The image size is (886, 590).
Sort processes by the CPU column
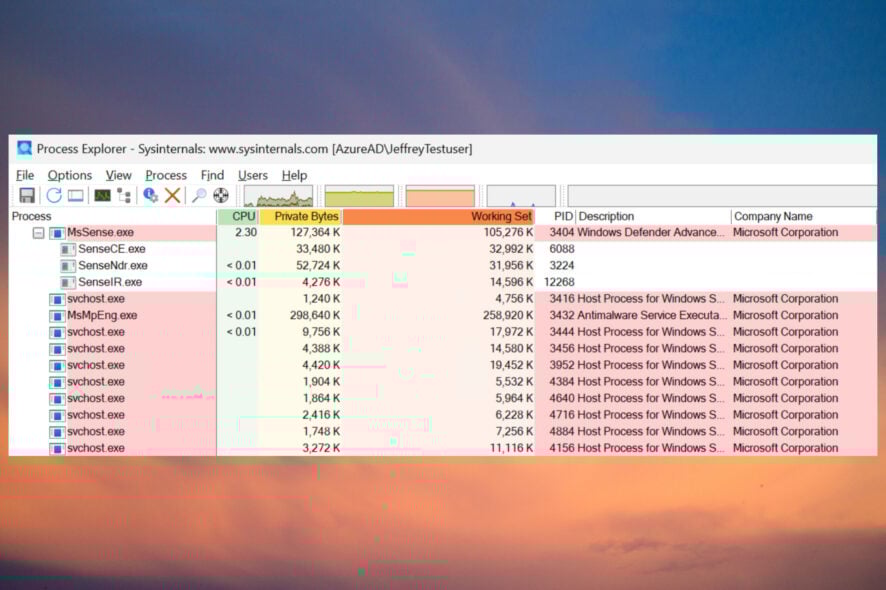coord(240,215)
